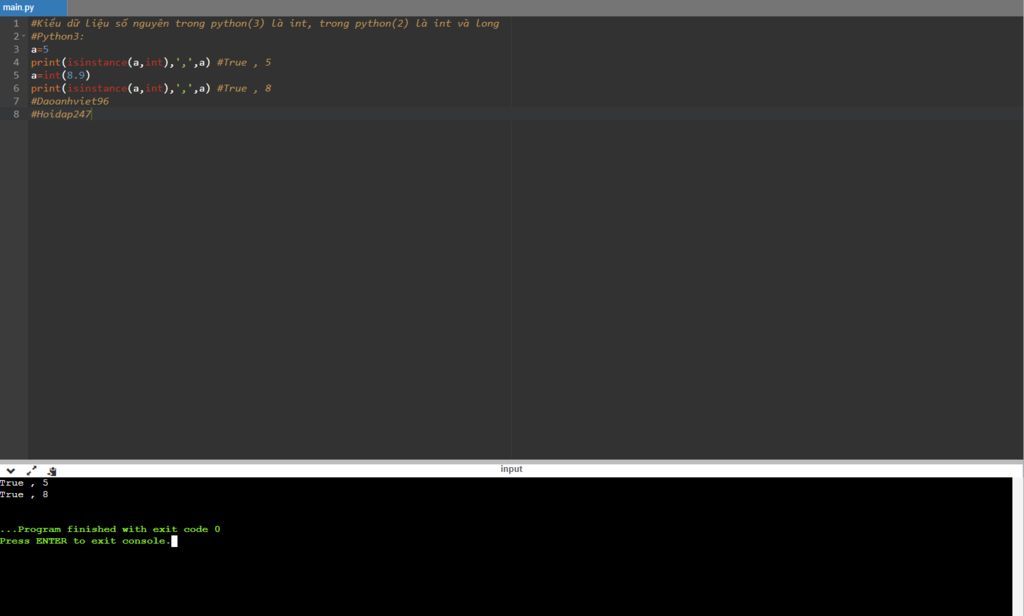
Task: Click the '#Daoanhviet96' comment
Action: point(70,101)
